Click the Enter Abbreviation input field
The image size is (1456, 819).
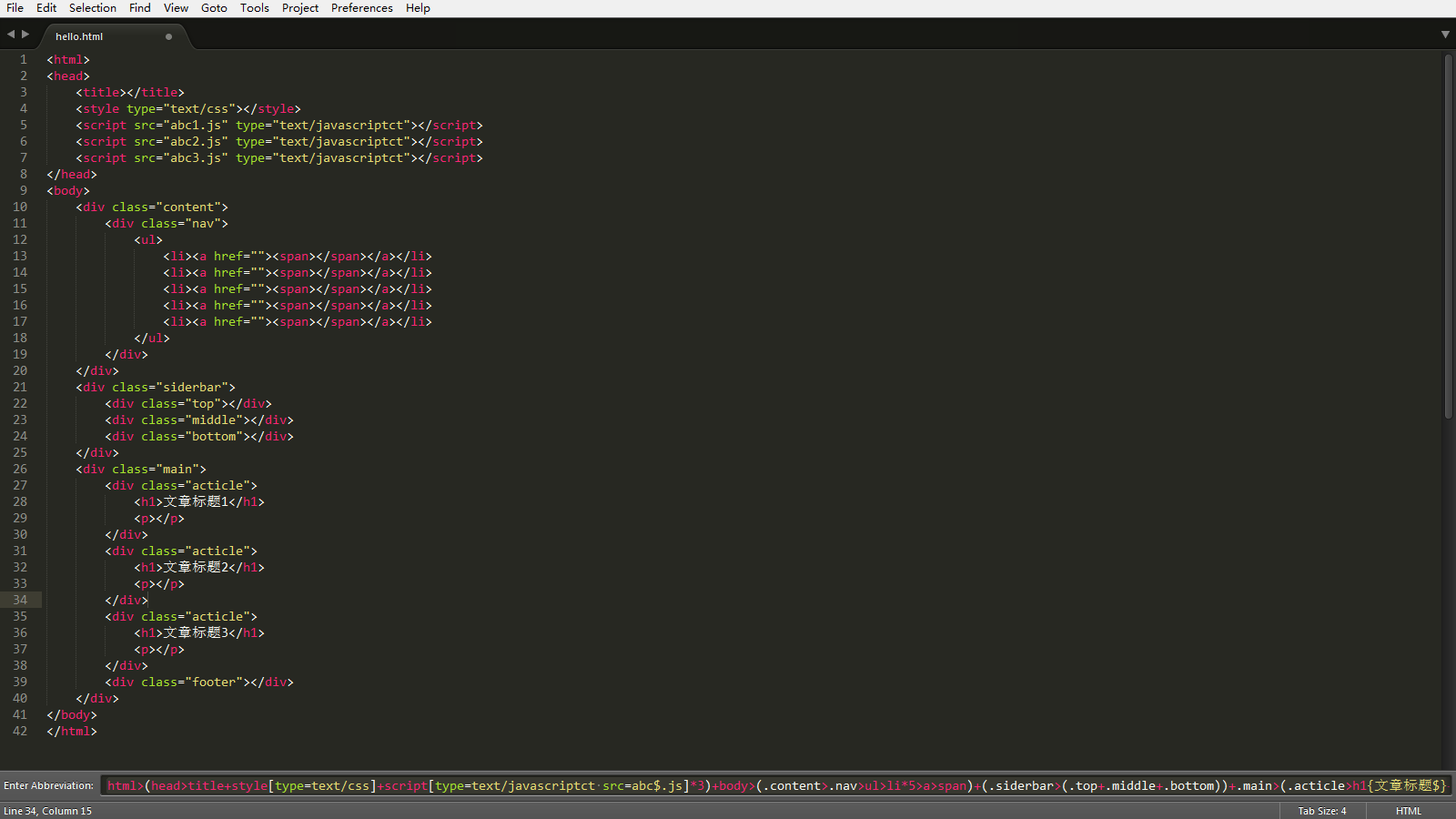774,785
